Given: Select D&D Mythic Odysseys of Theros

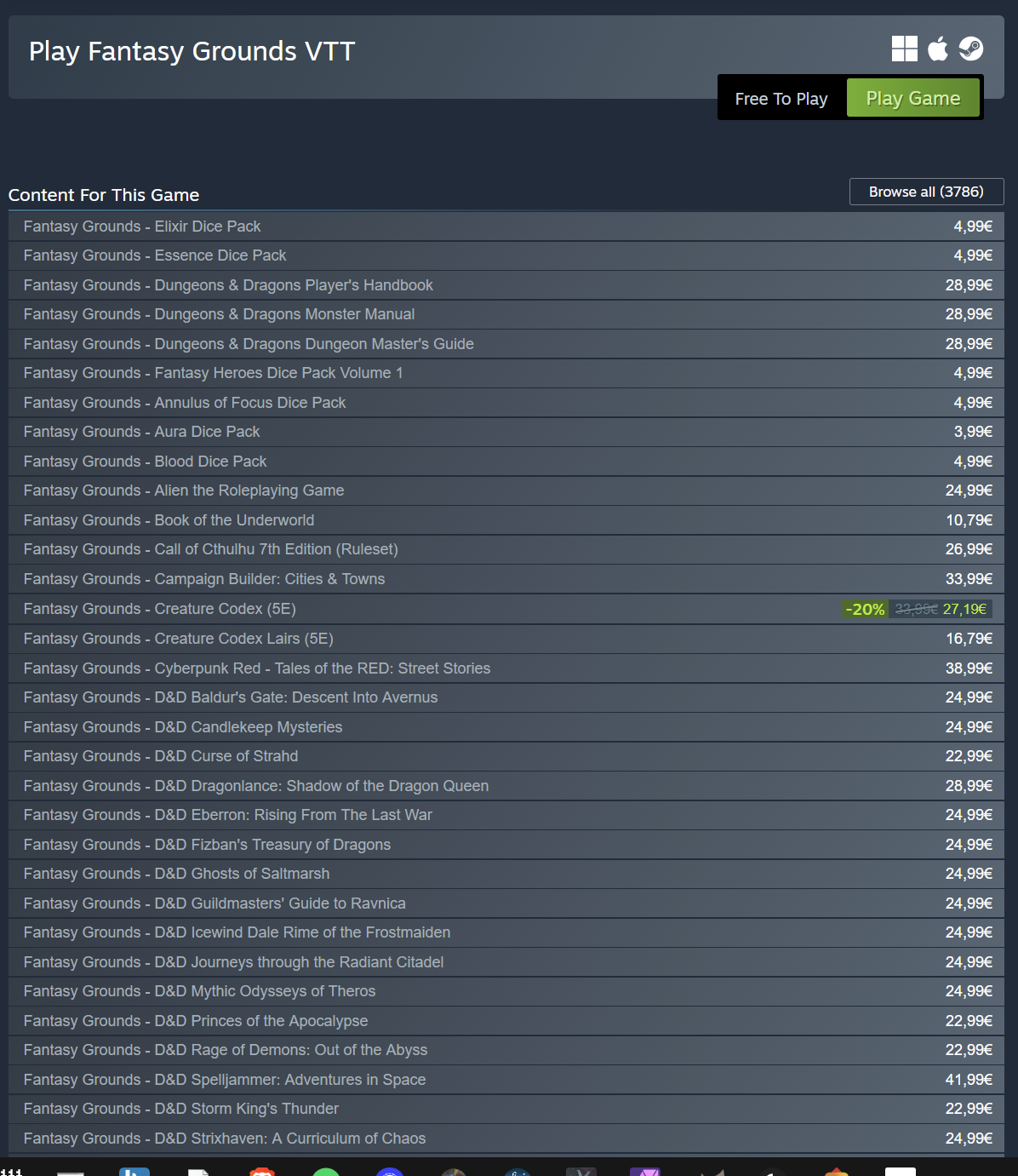Looking at the screenshot, I should point(506,991).
